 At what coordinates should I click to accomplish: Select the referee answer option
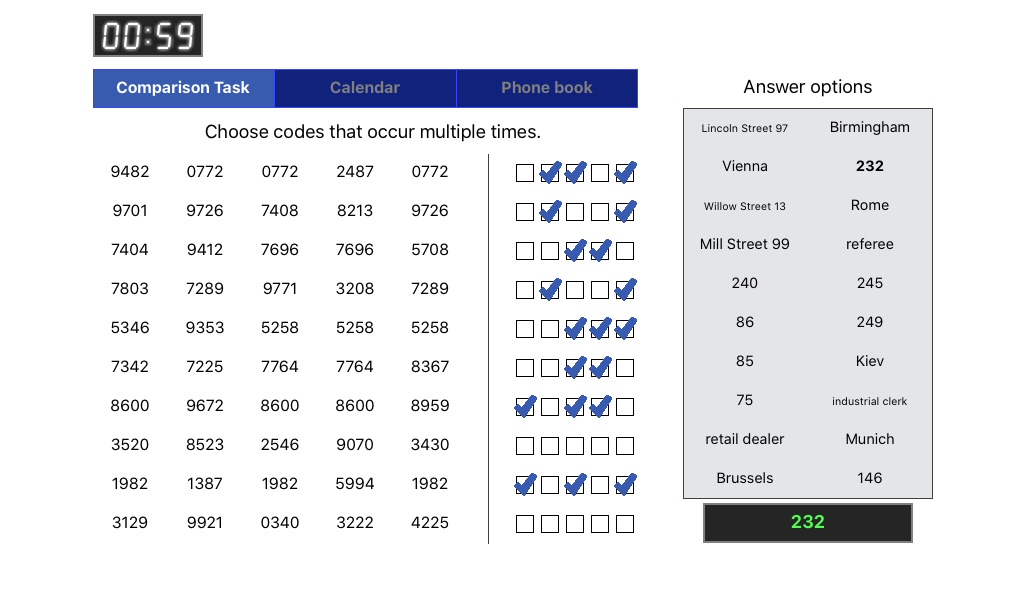(x=870, y=244)
